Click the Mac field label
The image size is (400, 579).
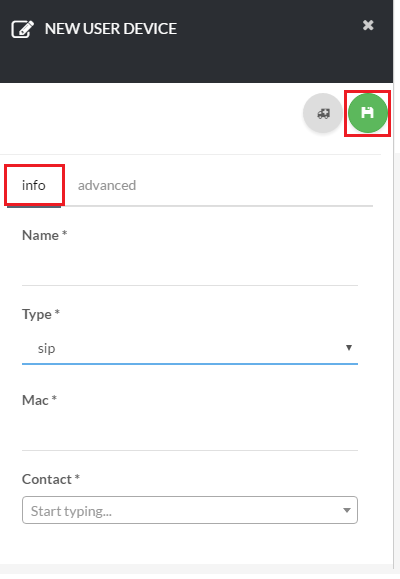point(39,400)
